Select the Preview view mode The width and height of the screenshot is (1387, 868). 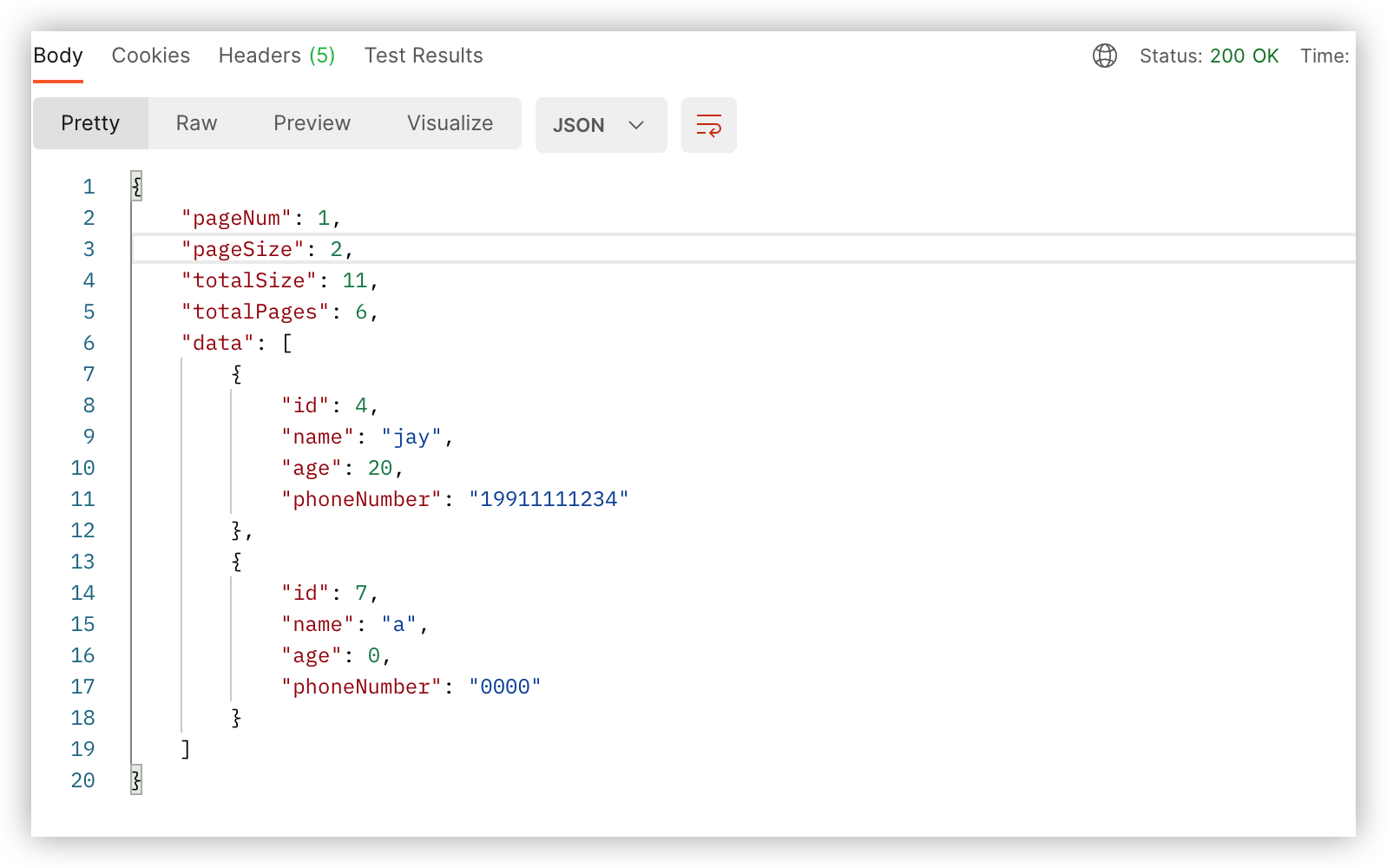point(312,123)
